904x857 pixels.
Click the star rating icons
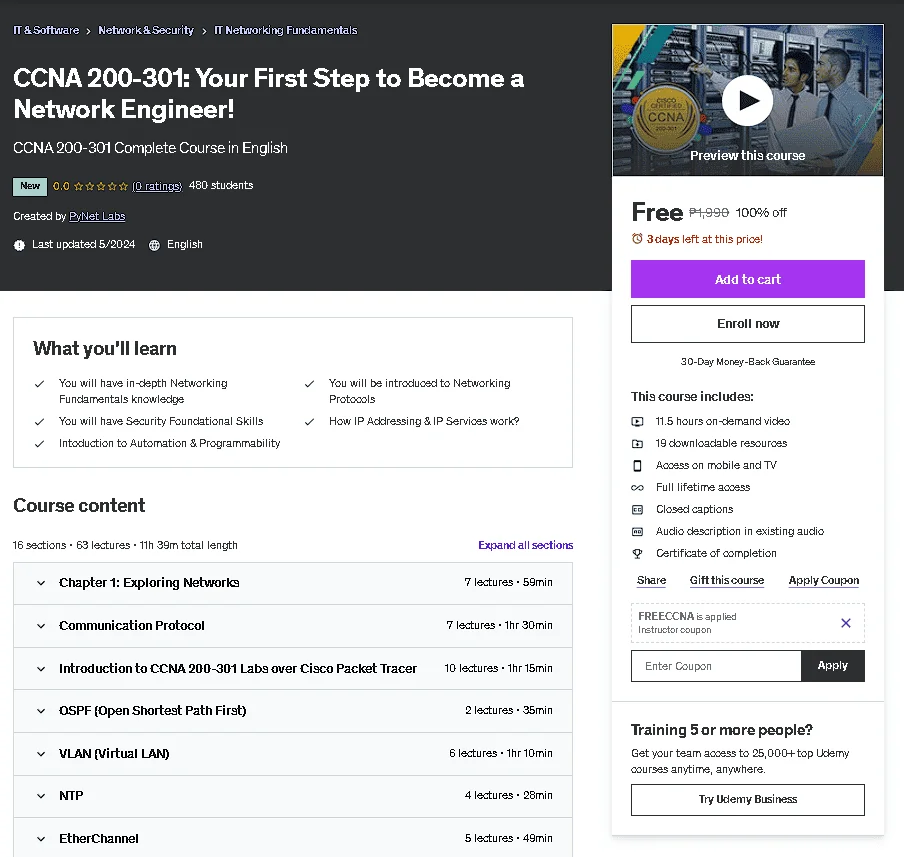coord(101,186)
